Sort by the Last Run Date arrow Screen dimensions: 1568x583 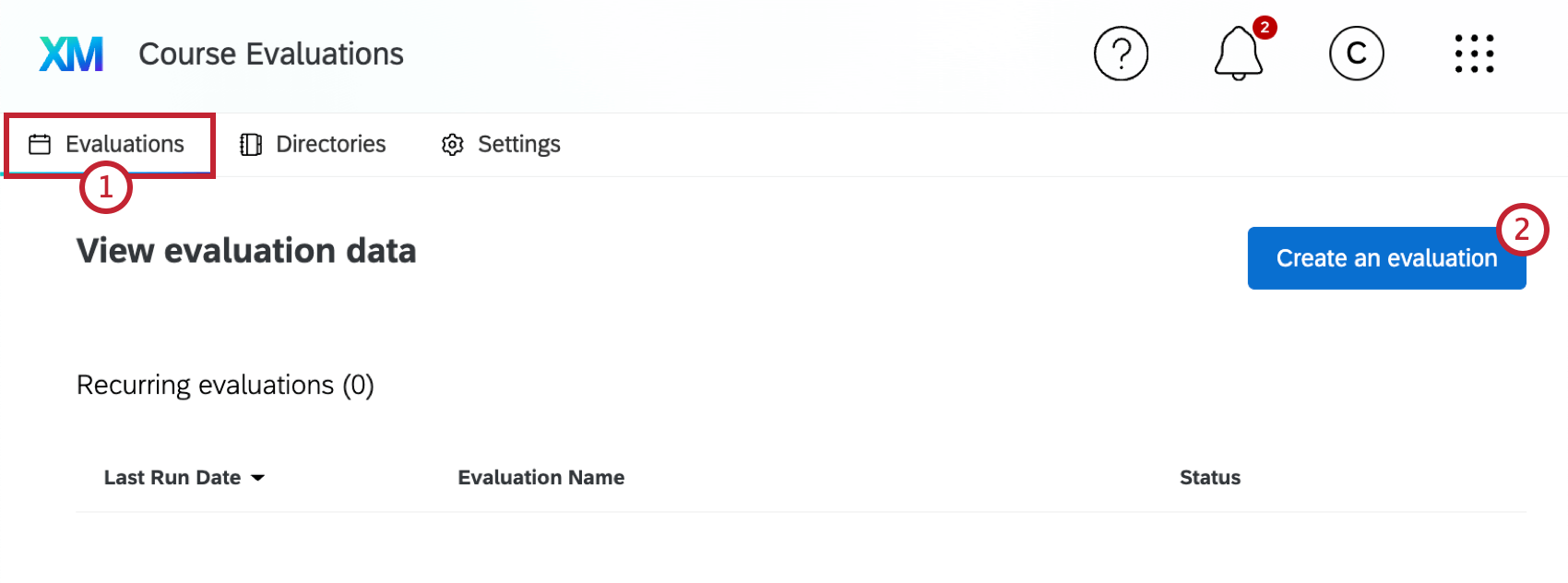pos(258,478)
